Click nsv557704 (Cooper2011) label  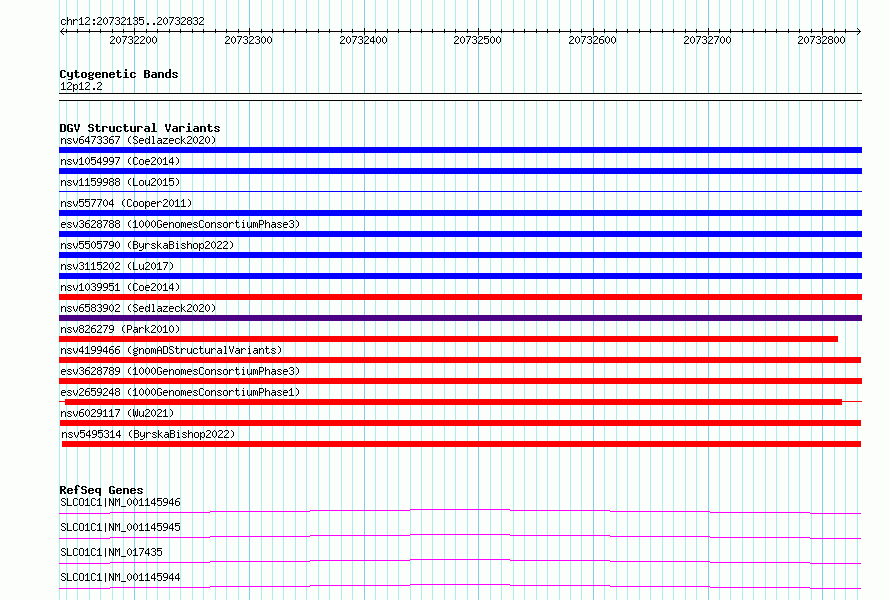pos(126,203)
